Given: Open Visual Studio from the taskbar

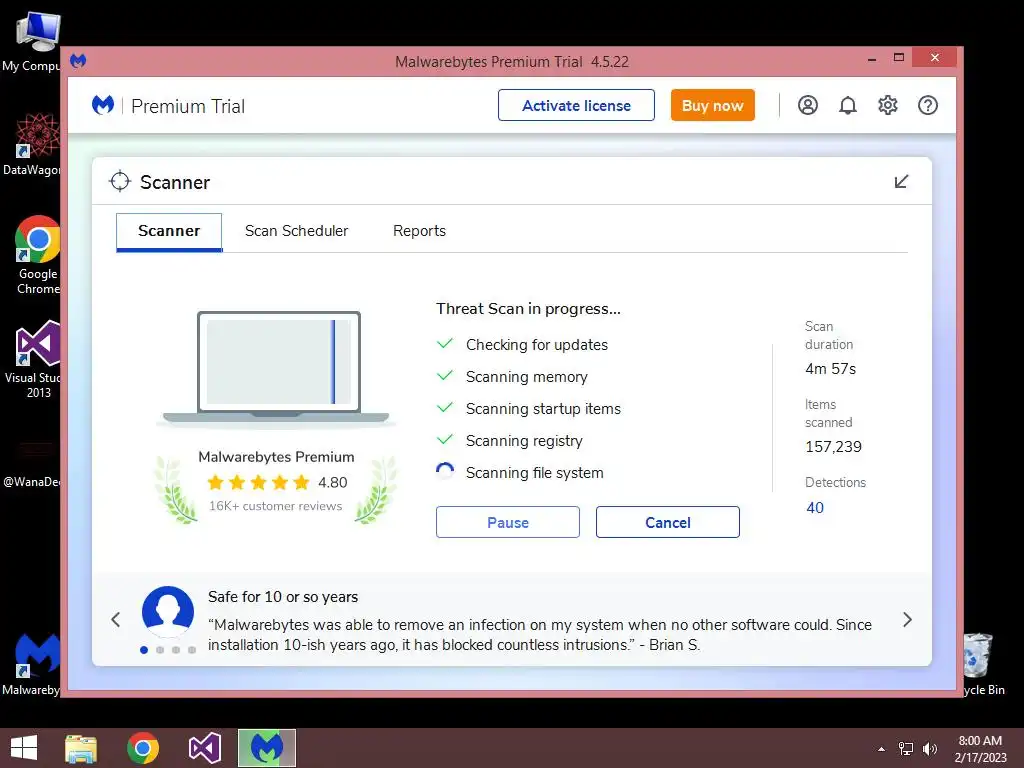Looking at the screenshot, I should click(205, 748).
